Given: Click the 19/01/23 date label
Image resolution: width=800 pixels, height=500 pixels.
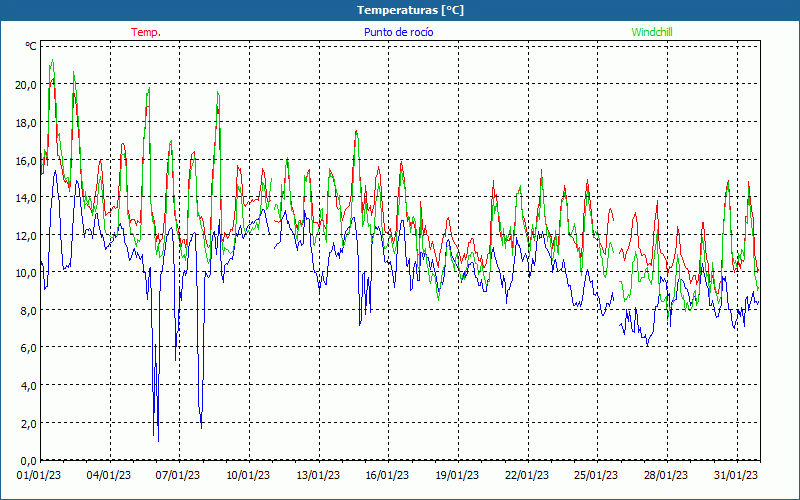Looking at the screenshot, I should (x=458, y=476).
